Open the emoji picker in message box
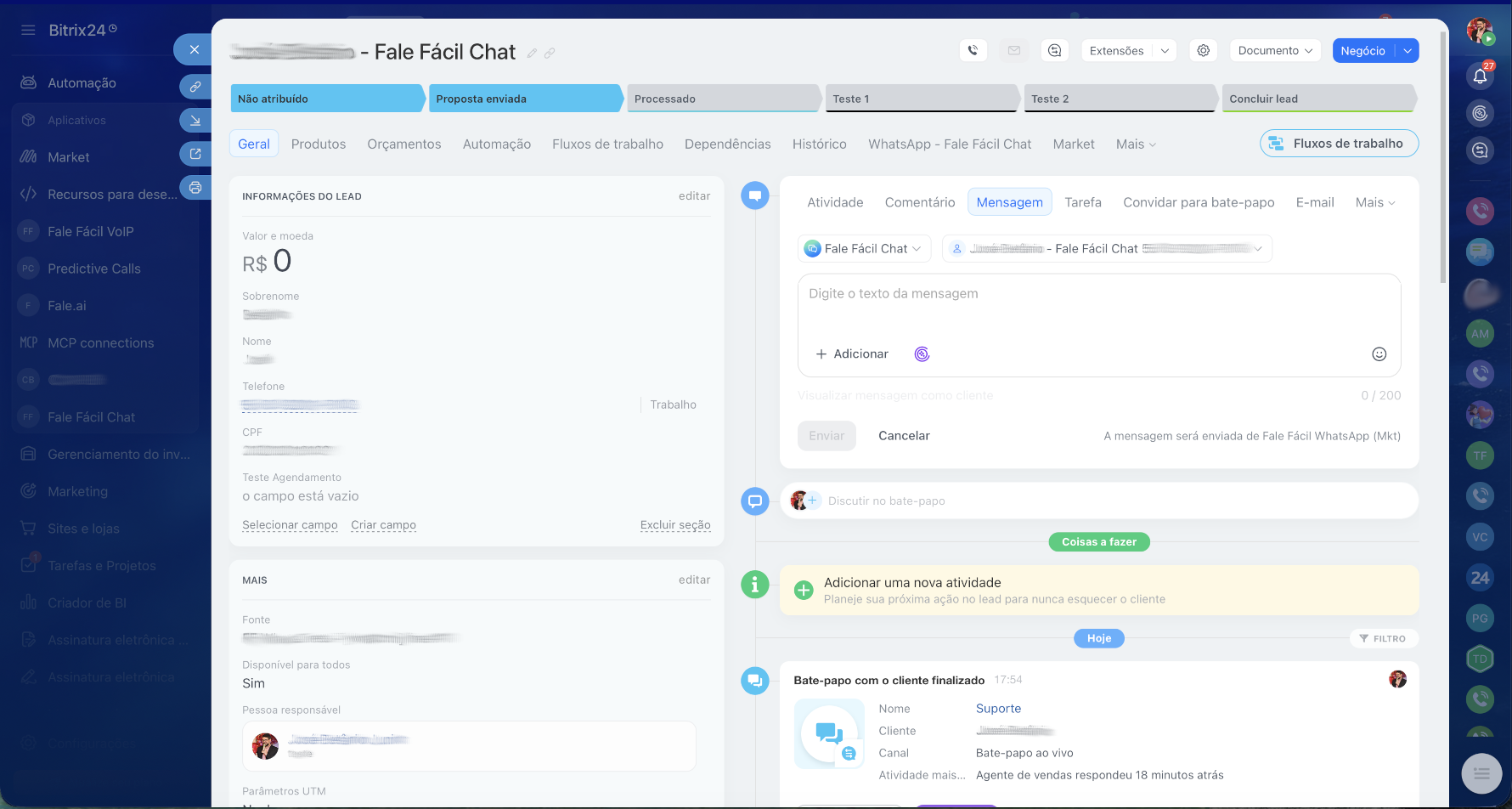The height and width of the screenshot is (809, 1512). coord(1379,354)
